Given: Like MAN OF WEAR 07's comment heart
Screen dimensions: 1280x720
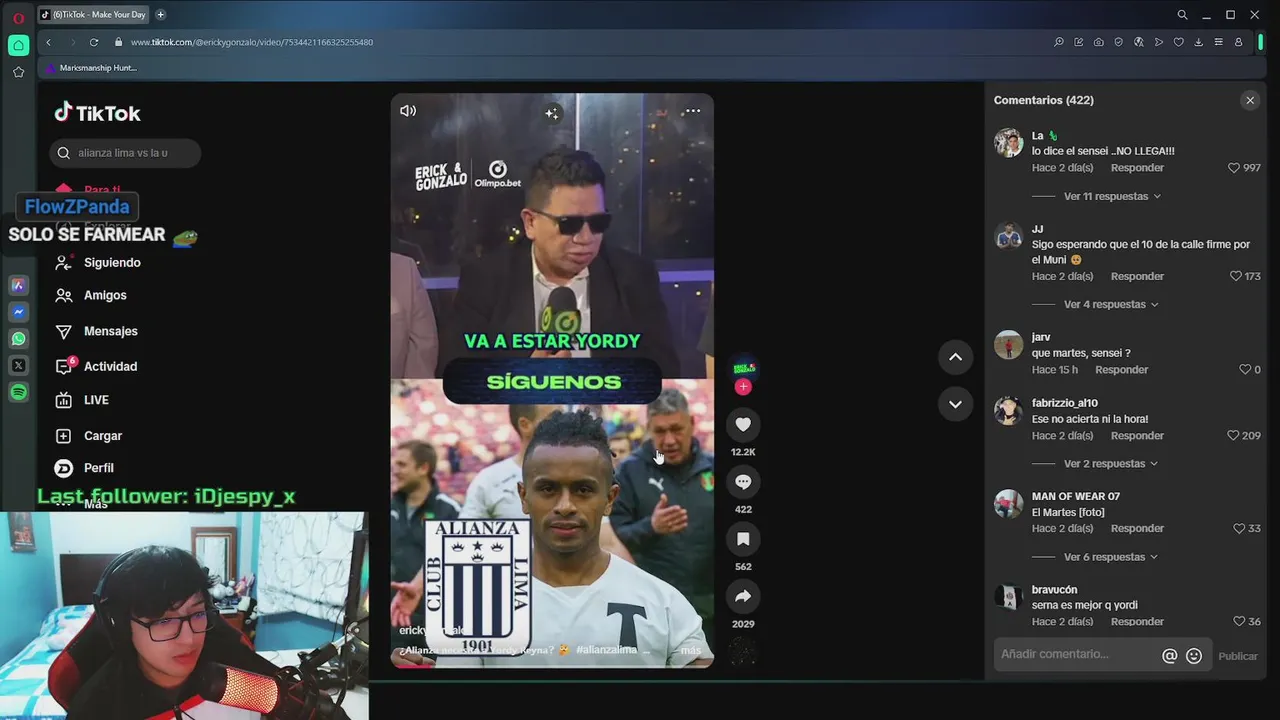Looking at the screenshot, I should [x=1239, y=529].
